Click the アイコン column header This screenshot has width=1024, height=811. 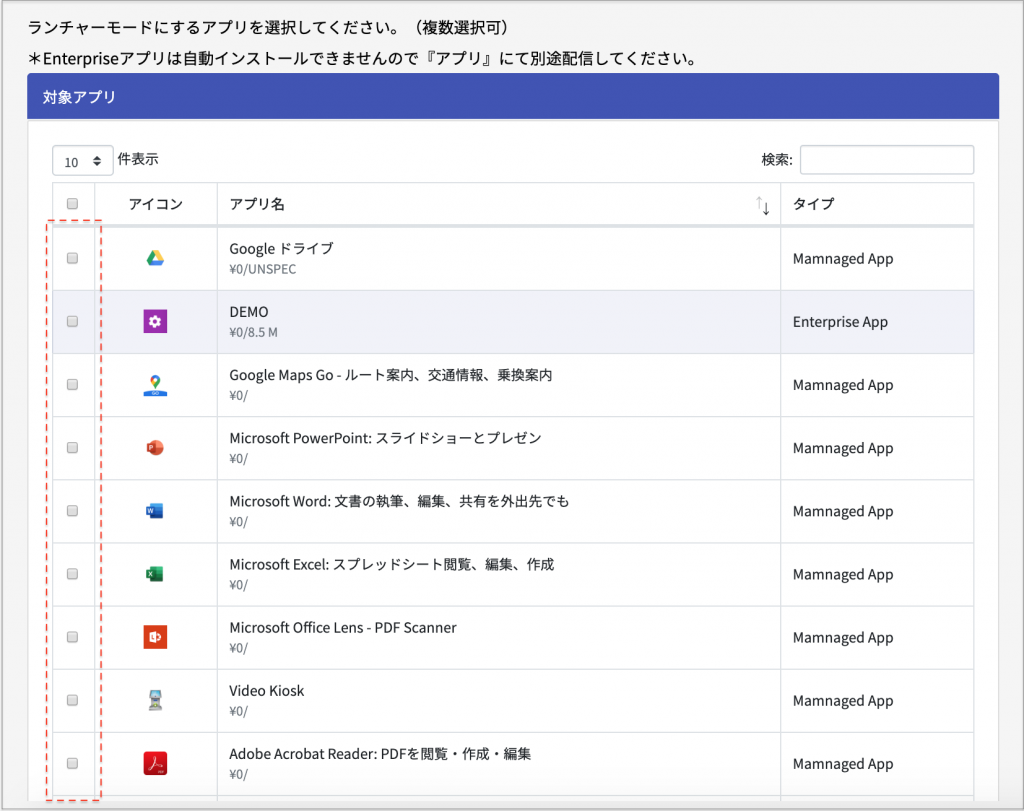(x=155, y=204)
